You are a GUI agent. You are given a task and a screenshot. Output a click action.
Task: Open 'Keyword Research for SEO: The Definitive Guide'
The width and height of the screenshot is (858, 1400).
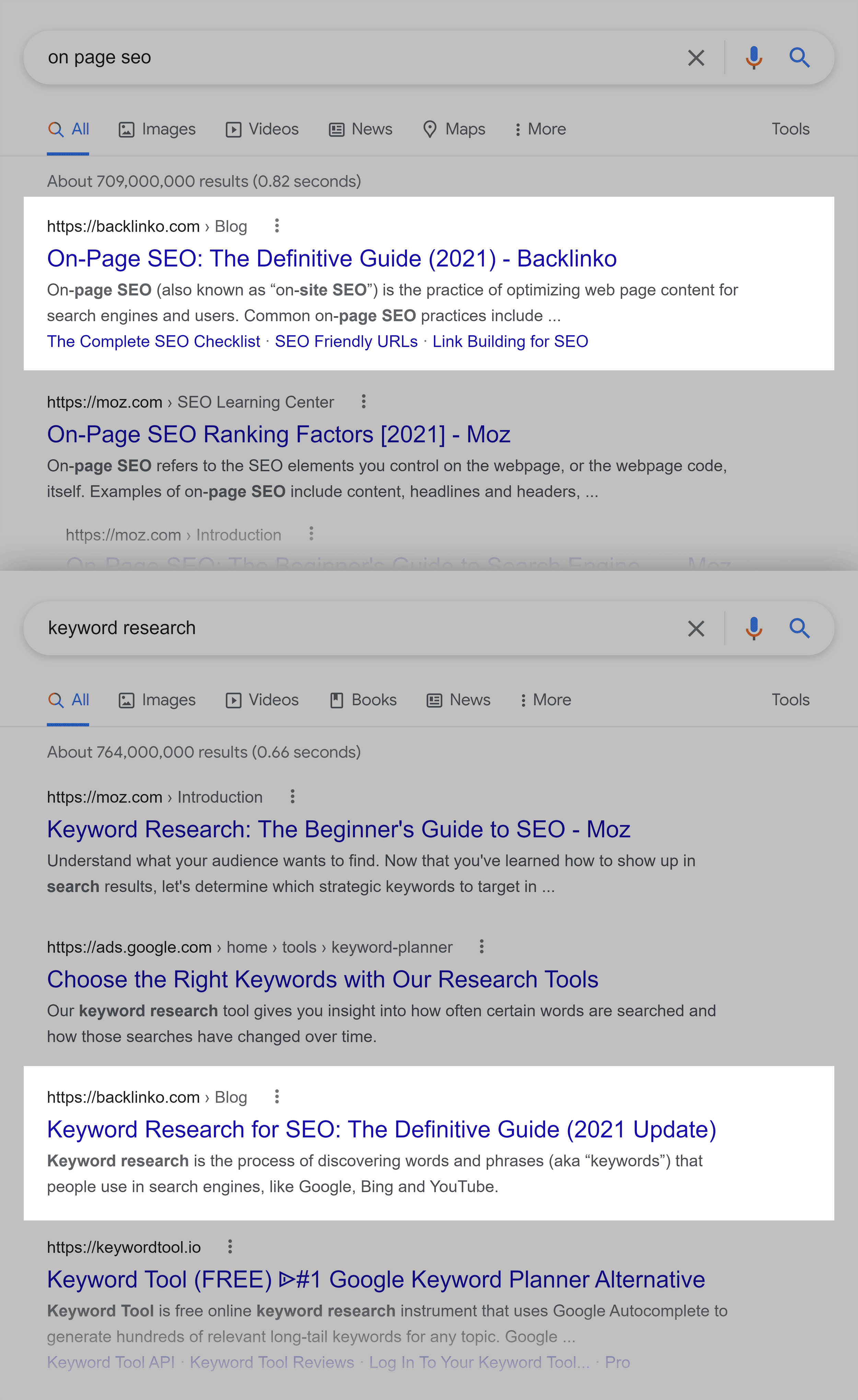pos(381,1129)
